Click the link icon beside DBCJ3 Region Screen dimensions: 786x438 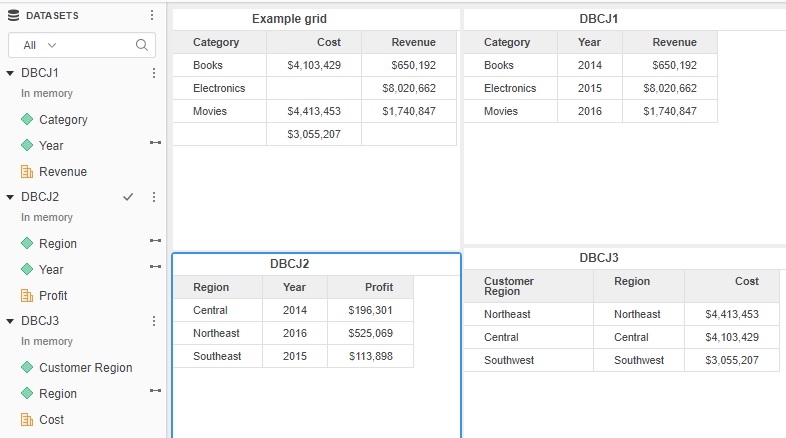tap(155, 393)
